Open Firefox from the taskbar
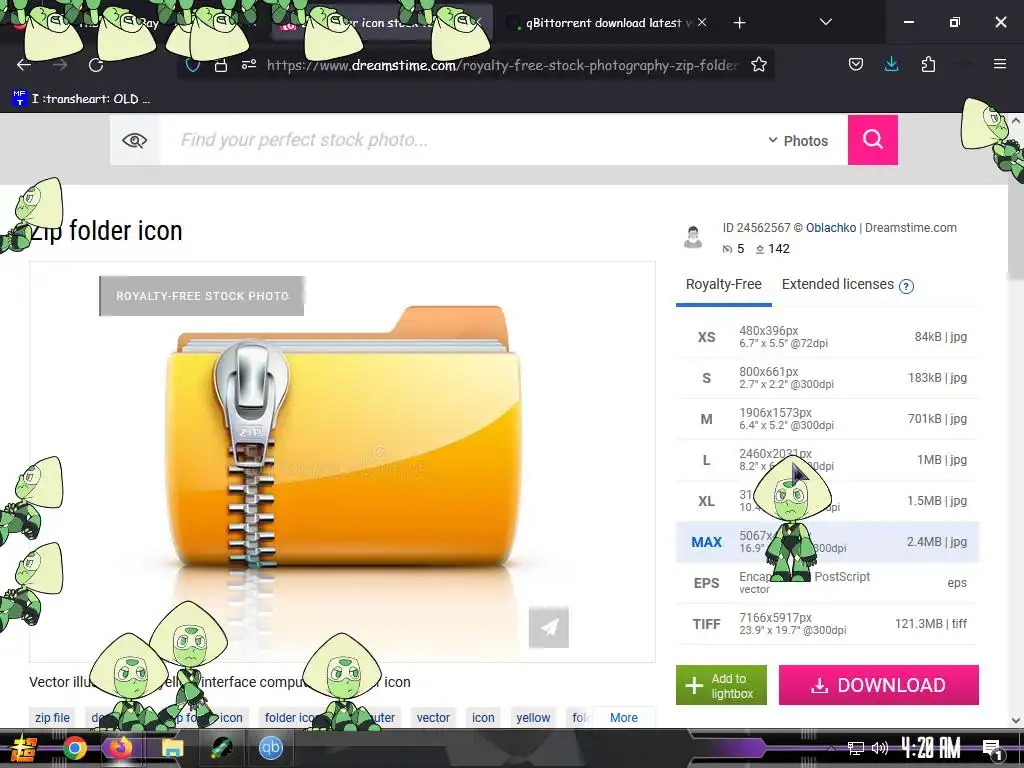The image size is (1024, 768). click(x=120, y=748)
